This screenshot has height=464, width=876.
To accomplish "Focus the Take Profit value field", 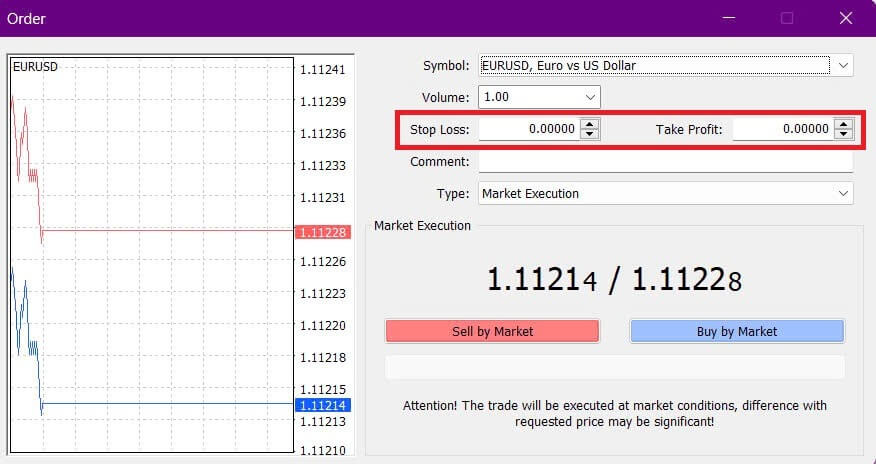I will (x=782, y=129).
